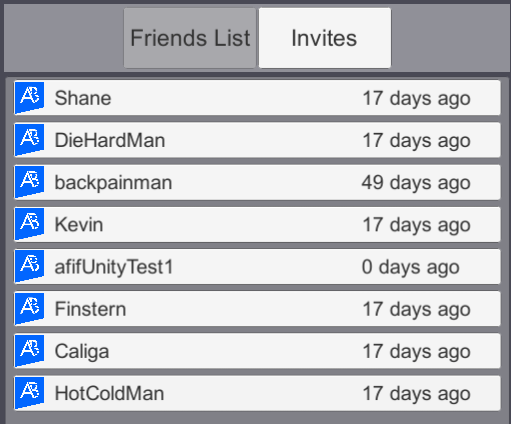This screenshot has height=424, width=511.
Task: Select the afifUnityTest1 invite from 0 days ago
Action: (257, 266)
